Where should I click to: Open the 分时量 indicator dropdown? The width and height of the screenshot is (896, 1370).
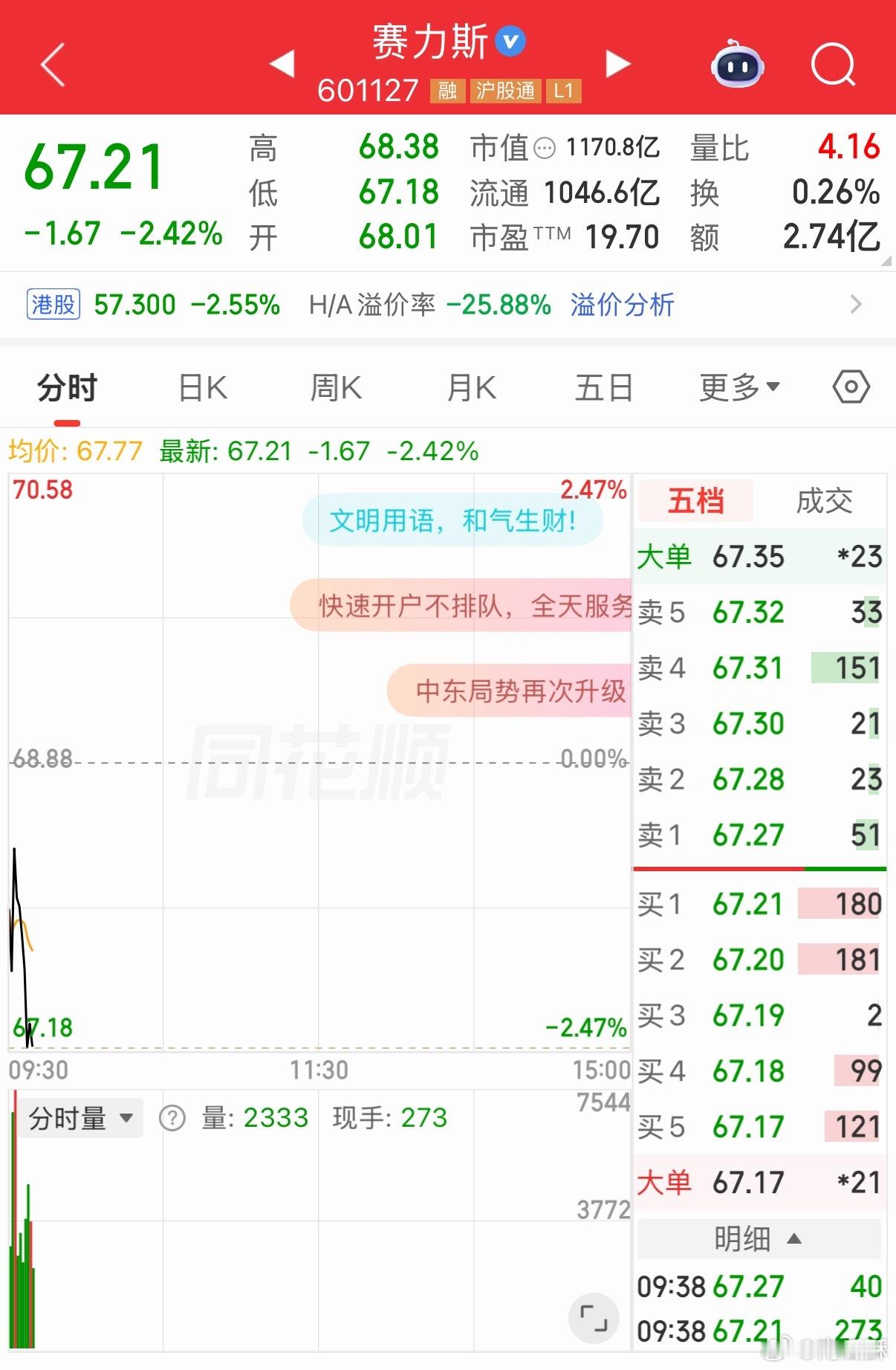click(80, 1118)
